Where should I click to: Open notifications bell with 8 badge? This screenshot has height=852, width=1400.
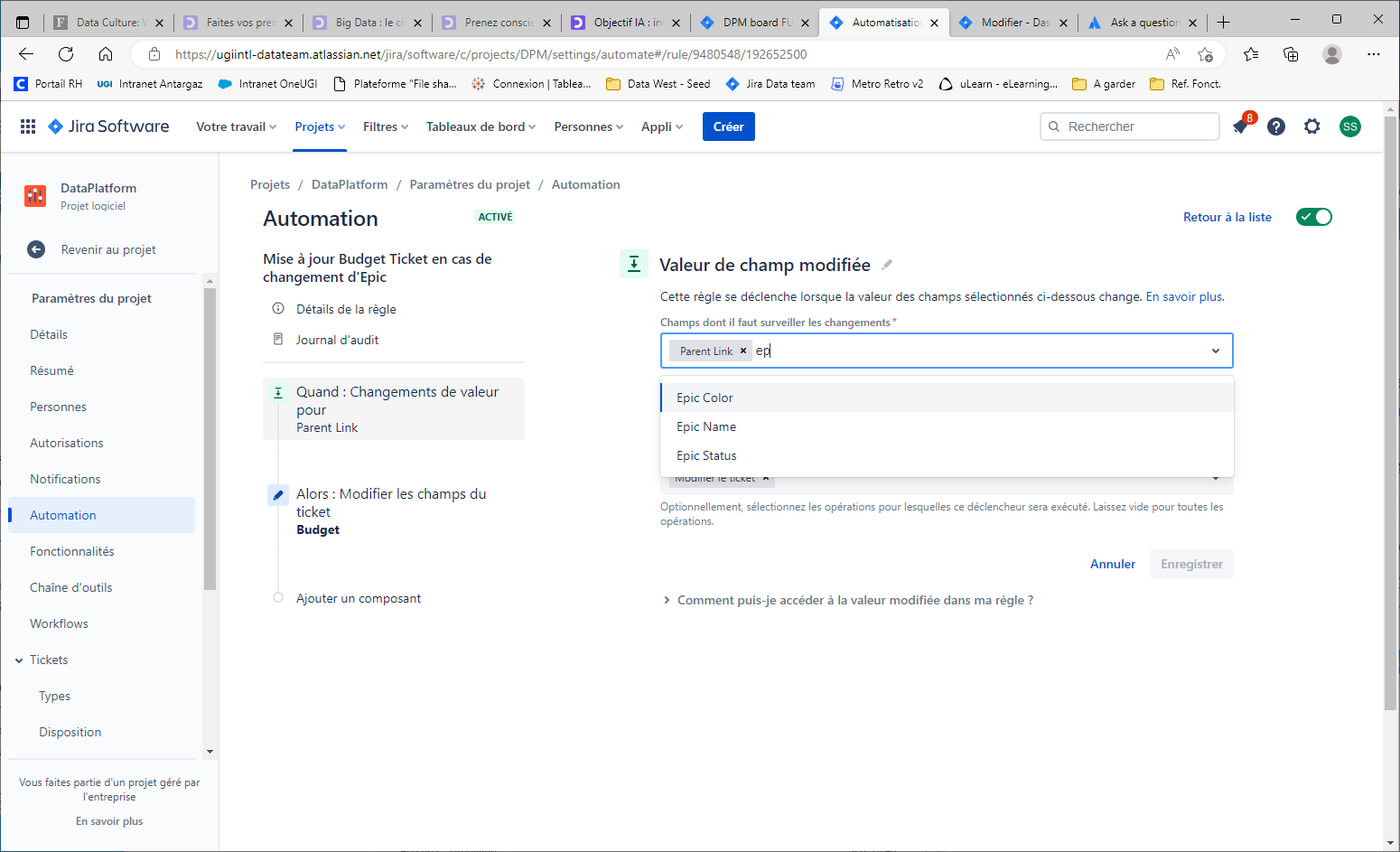pos(1241,126)
